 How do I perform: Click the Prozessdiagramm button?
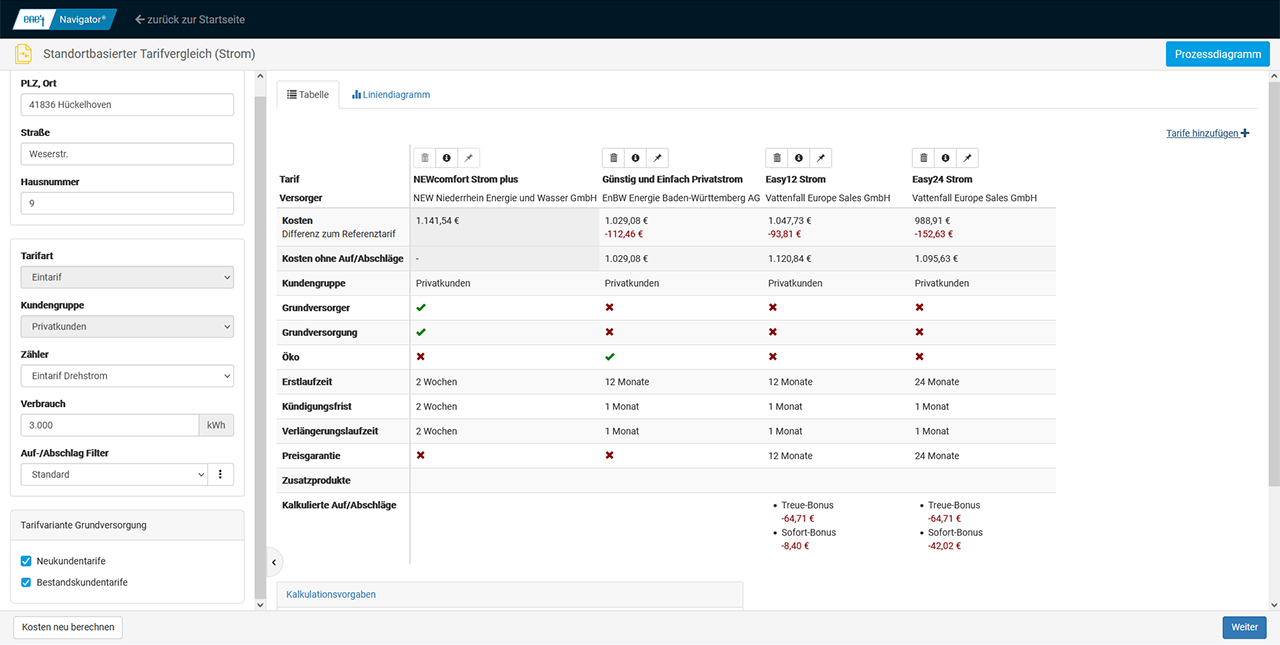[x=1217, y=54]
